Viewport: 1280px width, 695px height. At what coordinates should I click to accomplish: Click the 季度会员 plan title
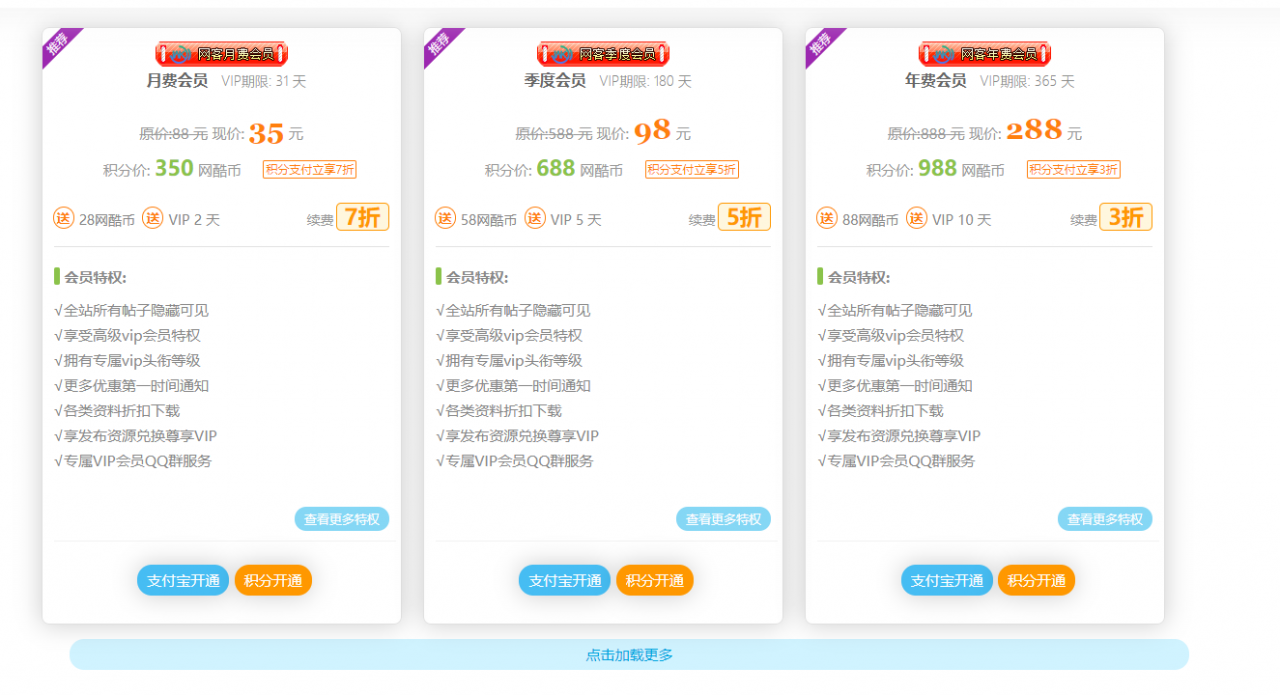click(555, 81)
